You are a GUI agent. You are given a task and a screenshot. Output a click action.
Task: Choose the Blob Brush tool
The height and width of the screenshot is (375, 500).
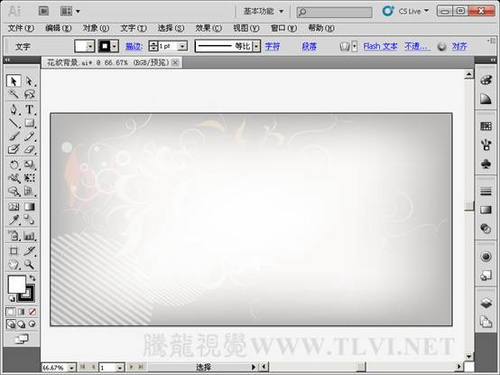pos(13,149)
